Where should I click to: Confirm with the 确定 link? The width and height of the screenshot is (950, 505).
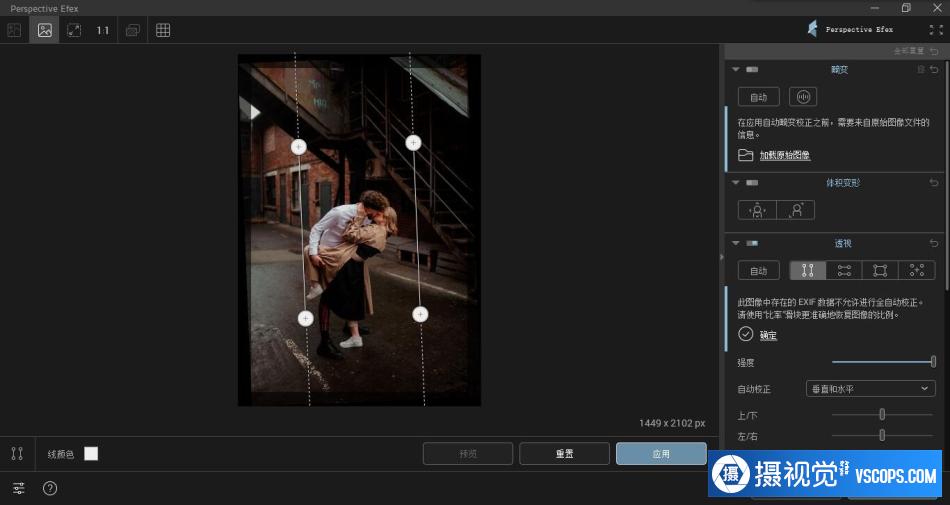(x=768, y=335)
